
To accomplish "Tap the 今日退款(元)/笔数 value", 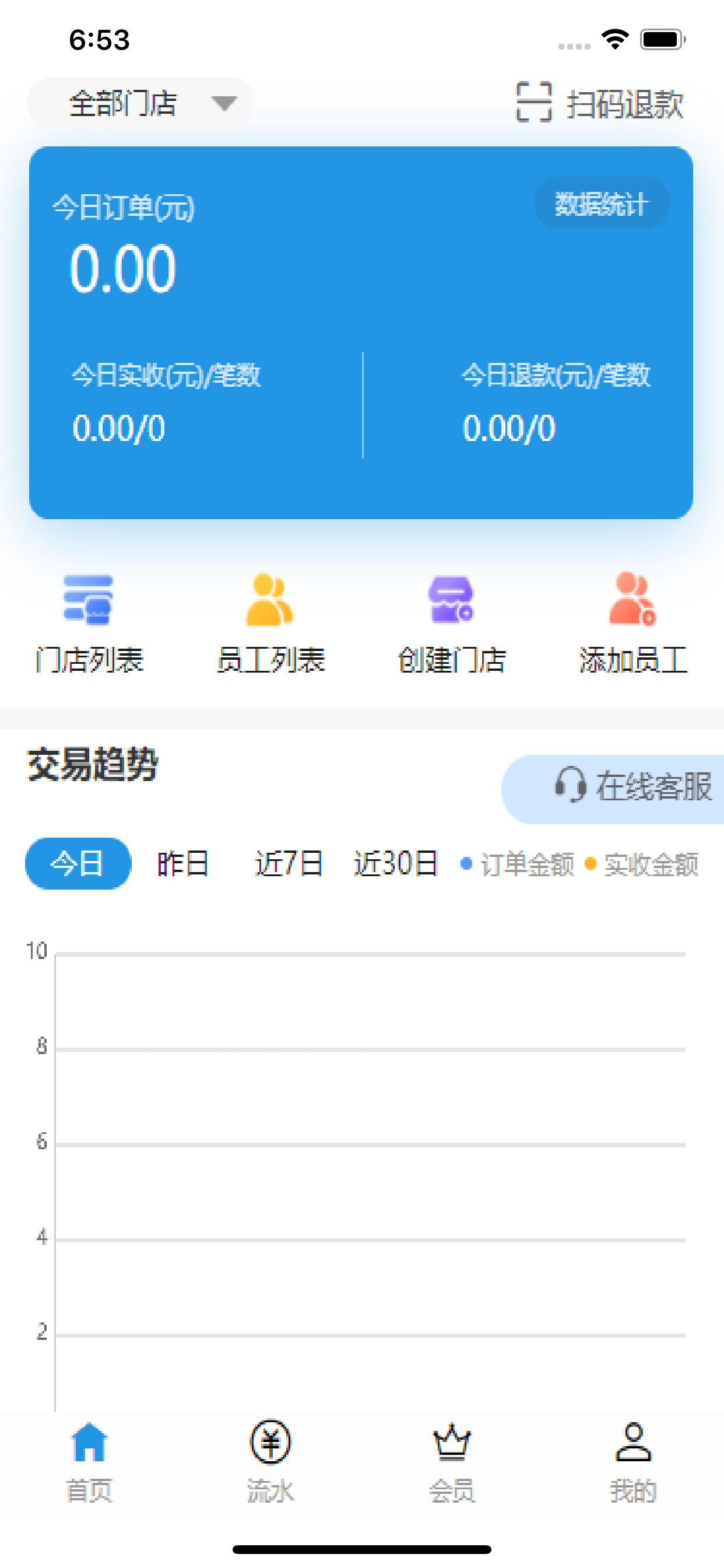I will tap(509, 428).
